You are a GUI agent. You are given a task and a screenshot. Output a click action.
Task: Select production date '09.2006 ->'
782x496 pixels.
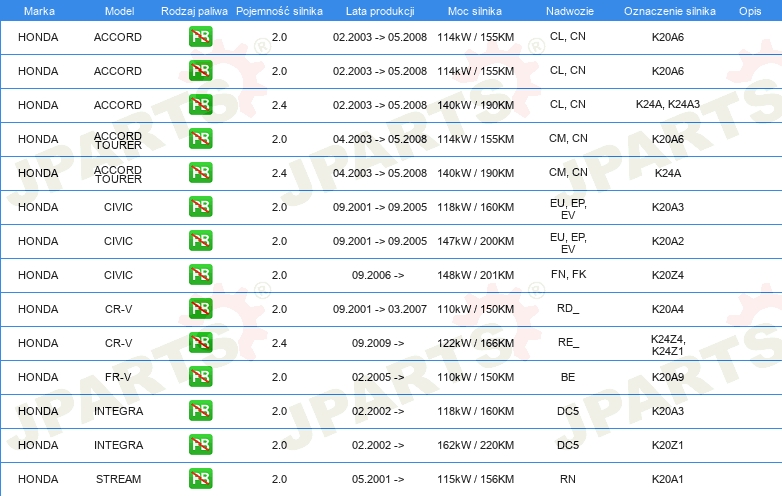[378, 275]
